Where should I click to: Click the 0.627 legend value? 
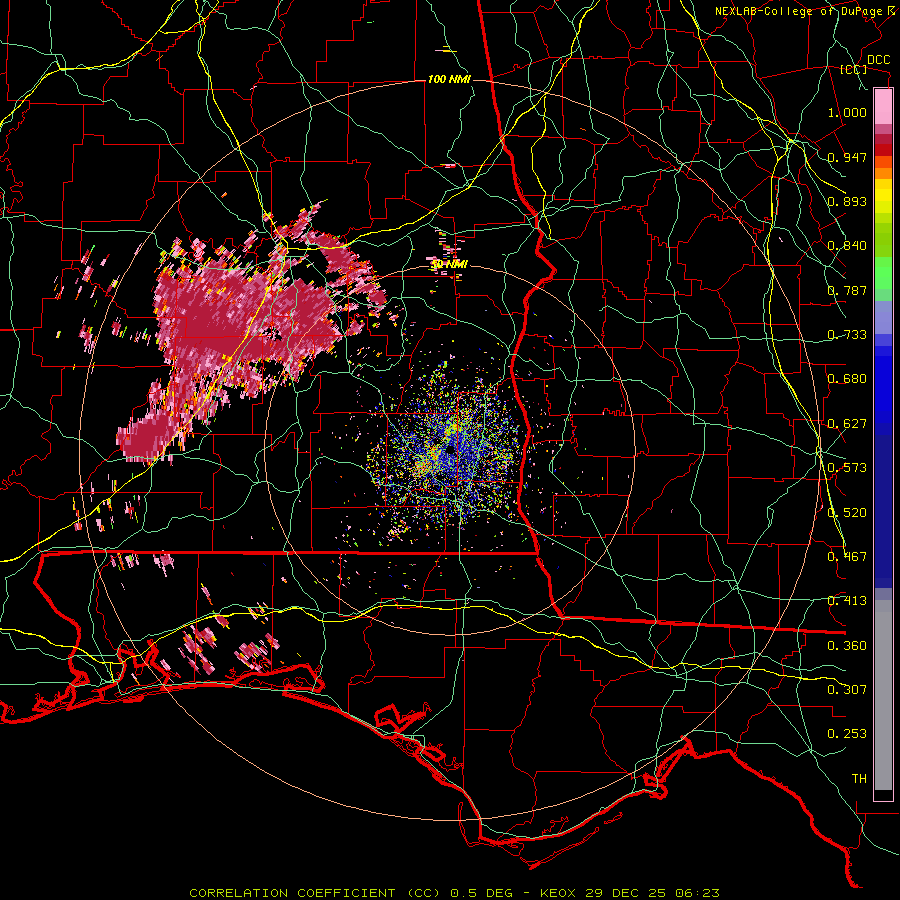[847, 424]
